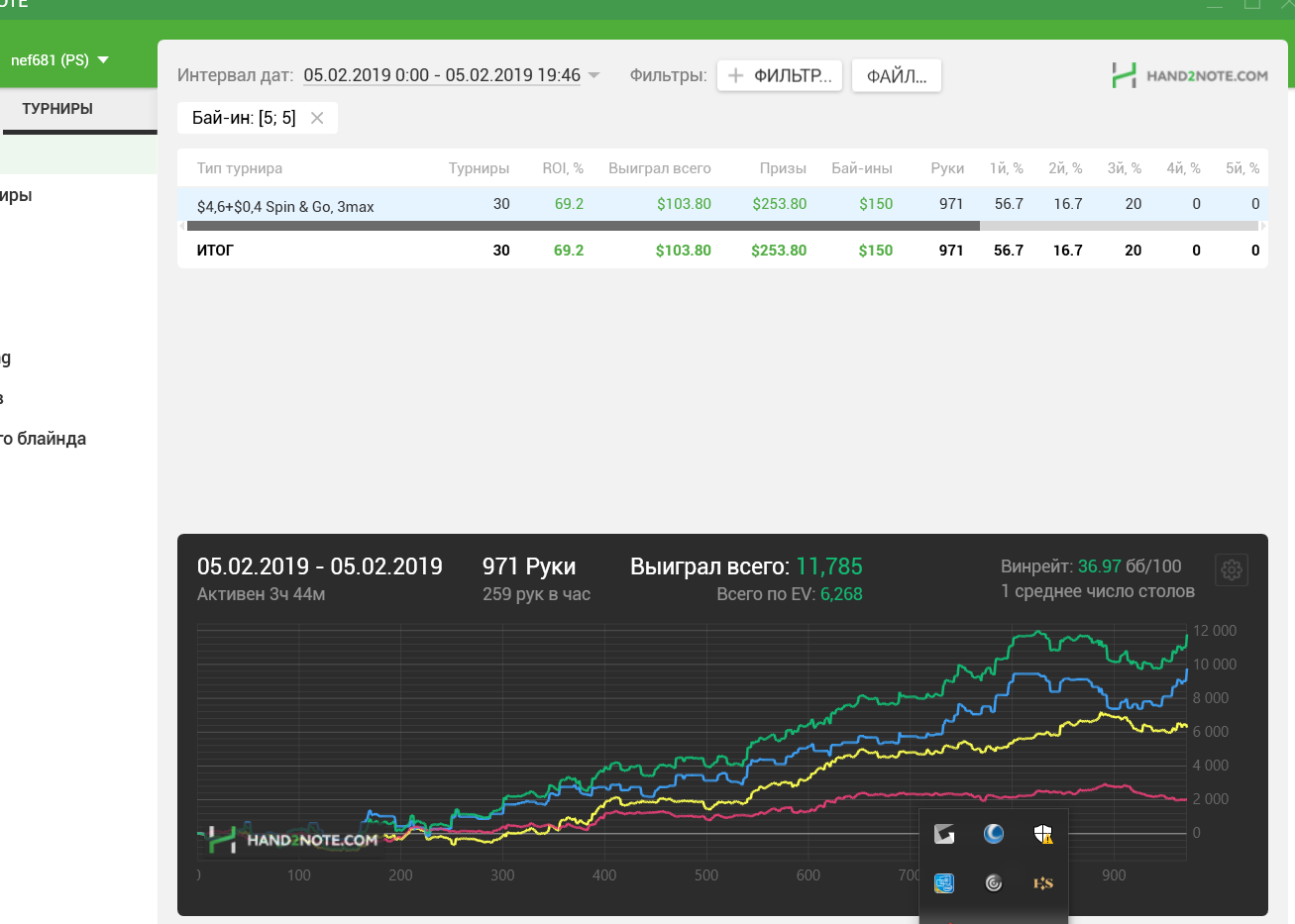Click the 971 Руки graph header
This screenshot has height=924, width=1295.
(x=529, y=566)
